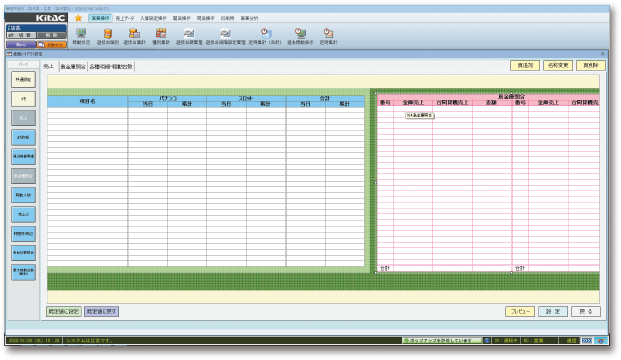Click the スロット group header
The height and width of the screenshot is (360, 621).
coord(246,98)
